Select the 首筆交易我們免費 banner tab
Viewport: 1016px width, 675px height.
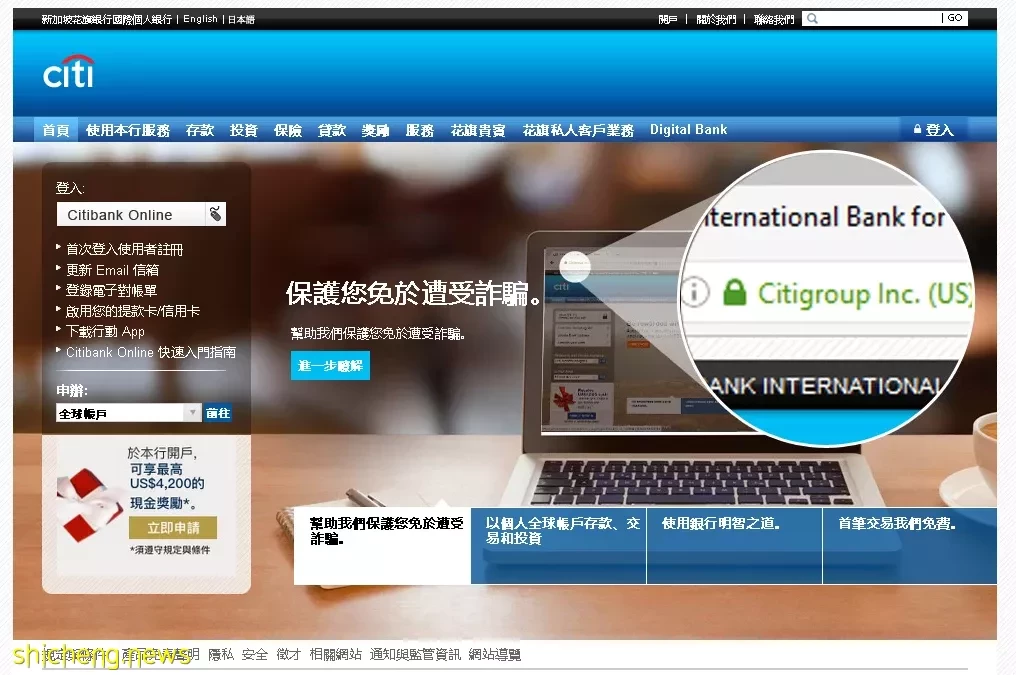click(910, 546)
